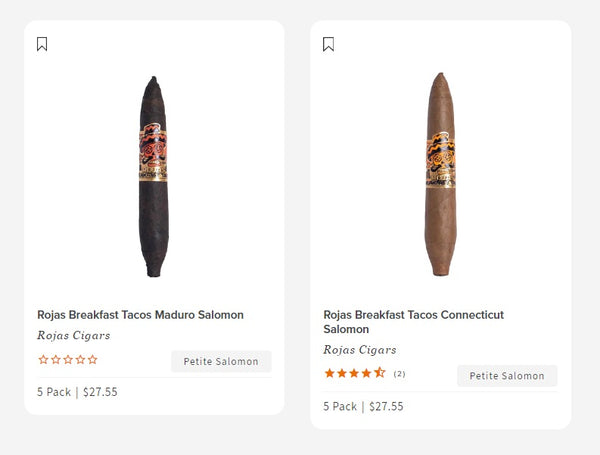This screenshot has width=600, height=455.
Task: Click Rojas Cigars brand under Connecticut Salomon
Action: (360, 350)
